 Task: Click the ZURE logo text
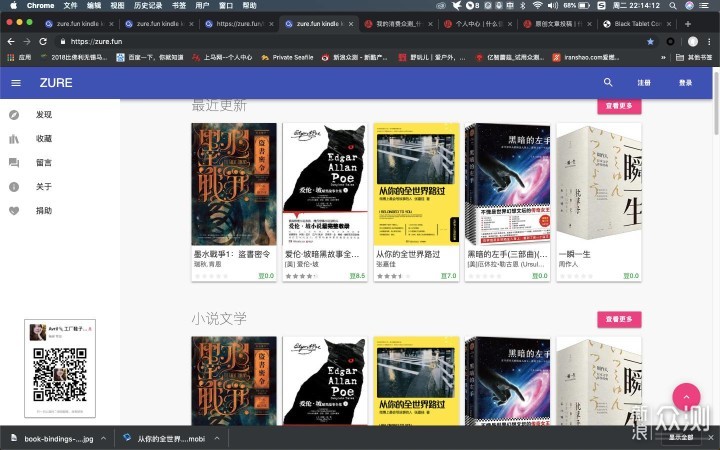(x=56, y=83)
